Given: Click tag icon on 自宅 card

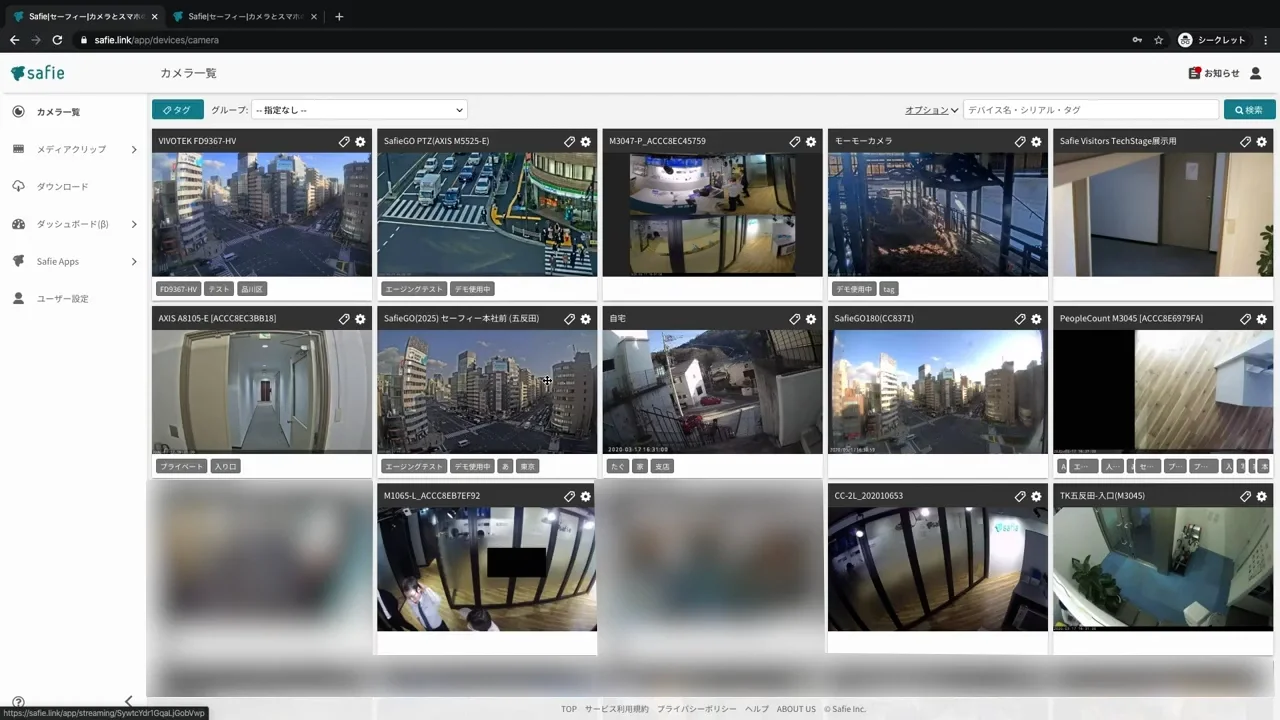Looking at the screenshot, I should [795, 319].
